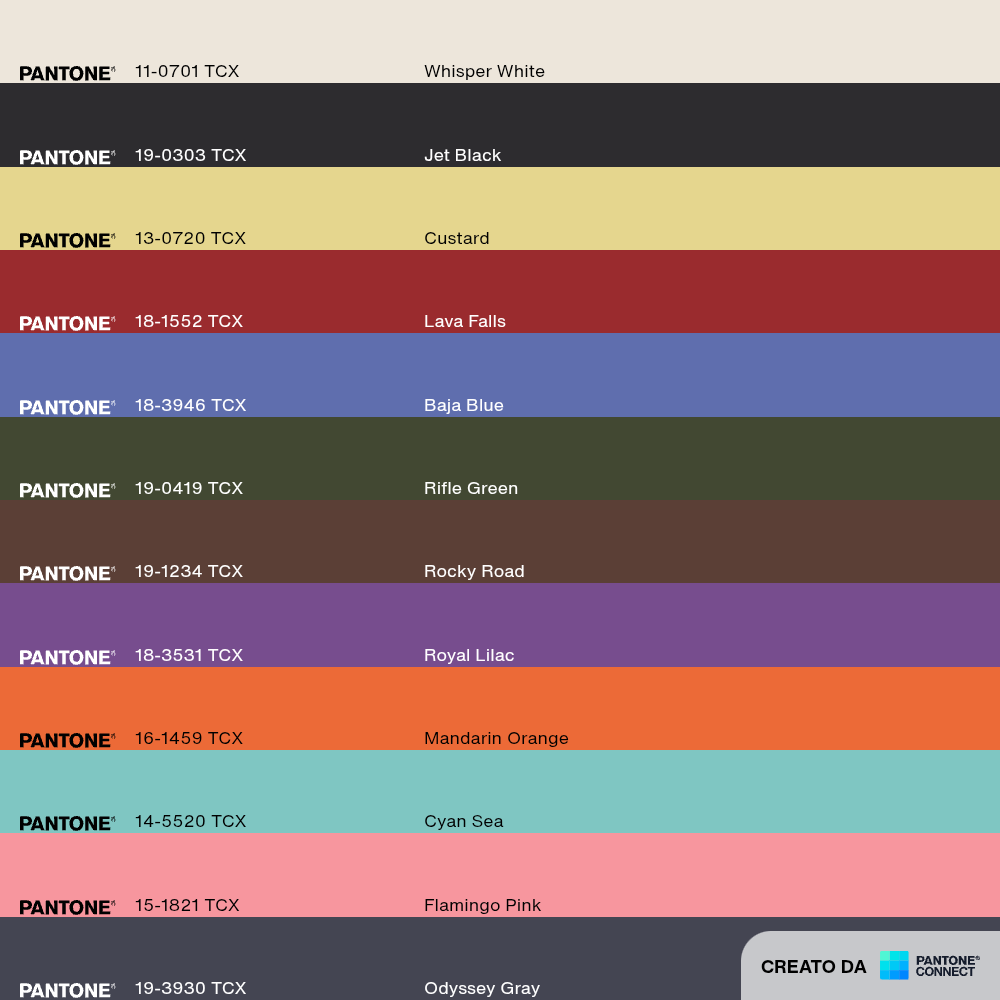Click the Rifle Green name label
This screenshot has height=1000, width=1000.
pyautogui.click(x=471, y=489)
